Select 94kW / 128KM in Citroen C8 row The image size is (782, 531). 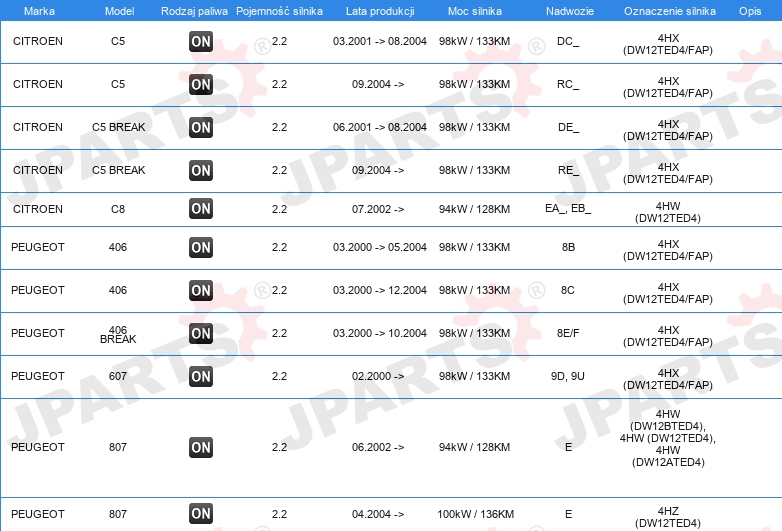pyautogui.click(x=474, y=209)
